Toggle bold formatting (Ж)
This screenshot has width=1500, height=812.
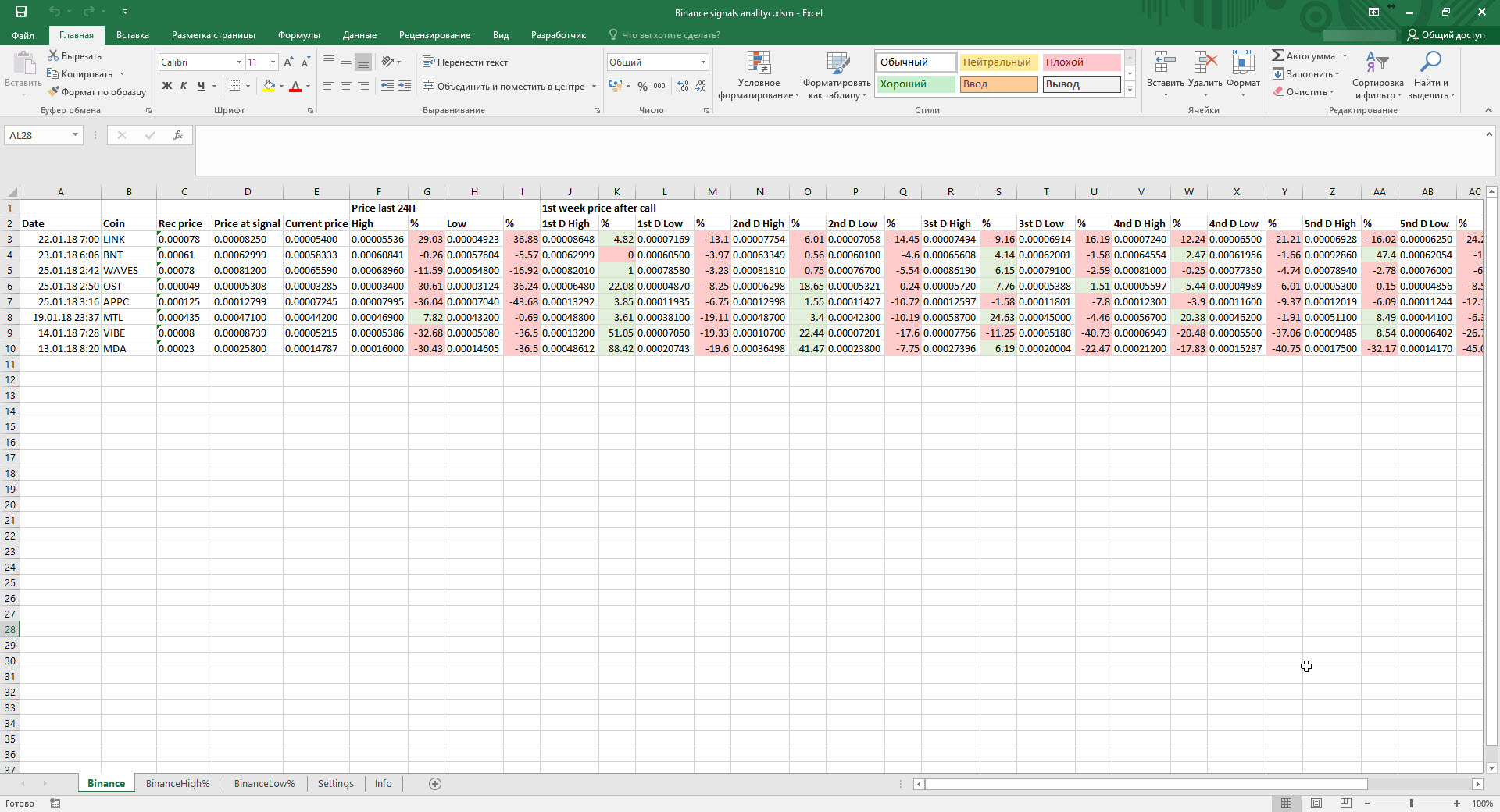[167, 86]
